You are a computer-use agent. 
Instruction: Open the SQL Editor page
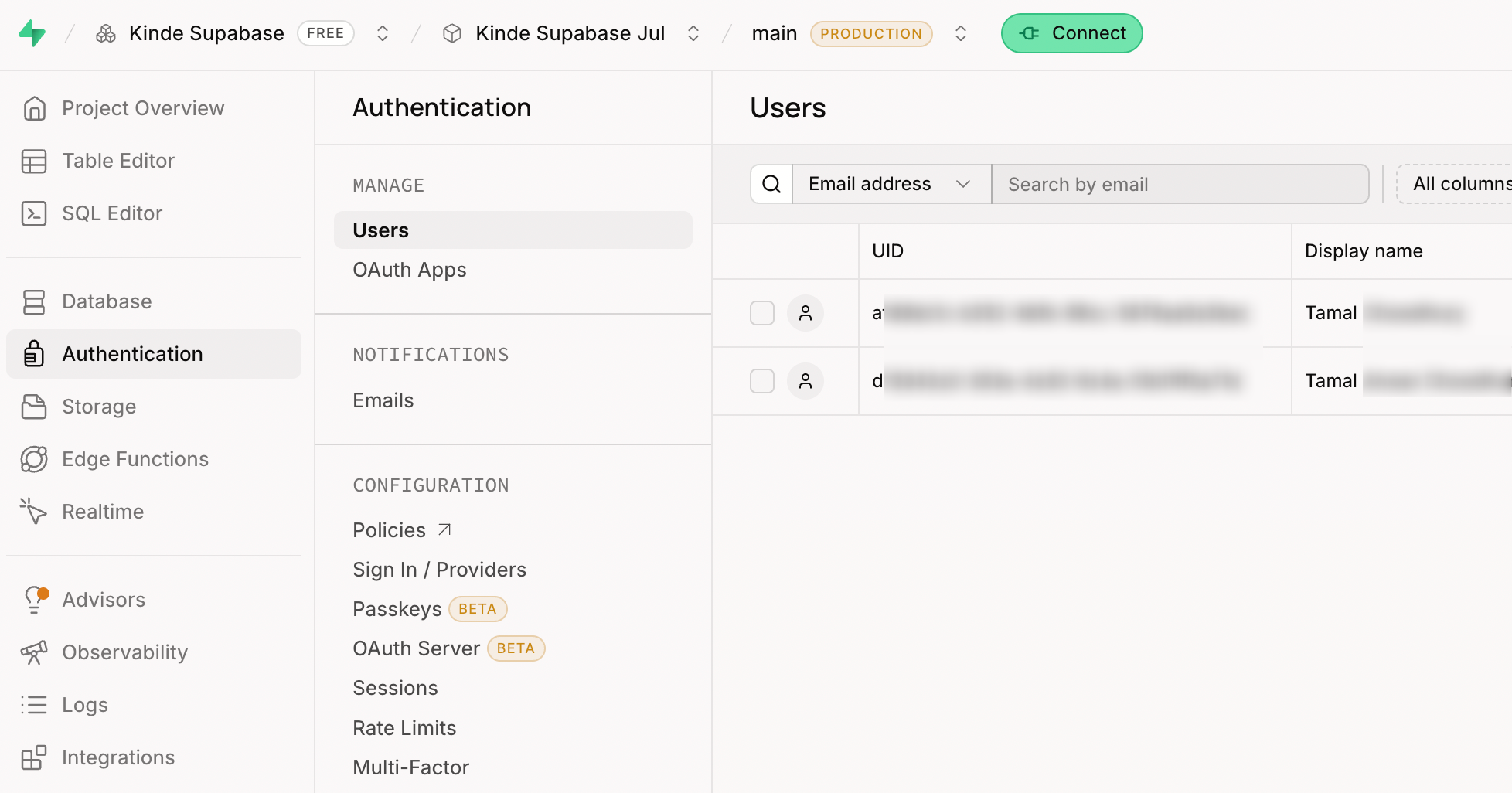coord(154,213)
